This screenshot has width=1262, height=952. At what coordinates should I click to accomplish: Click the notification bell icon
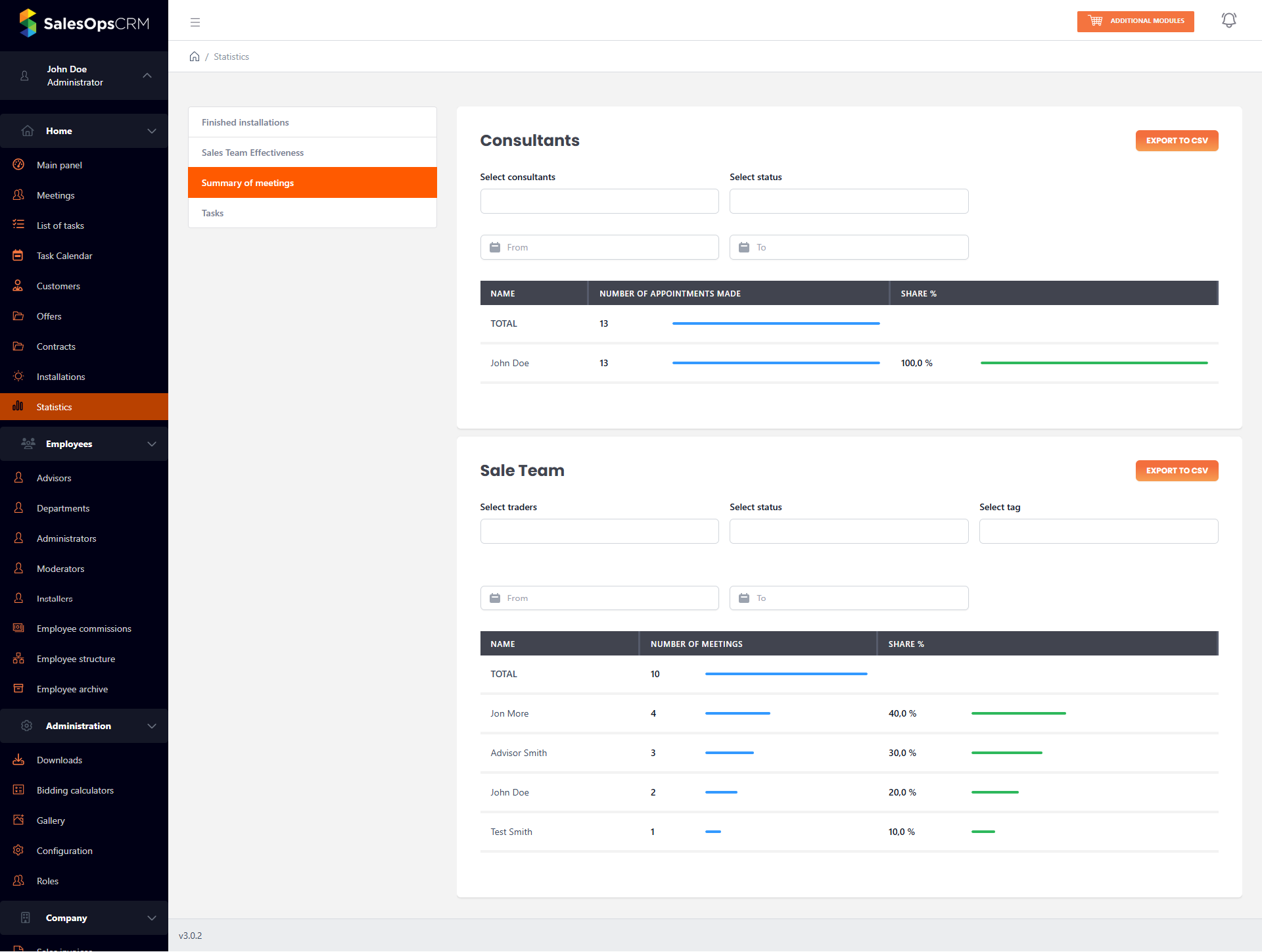[1228, 20]
